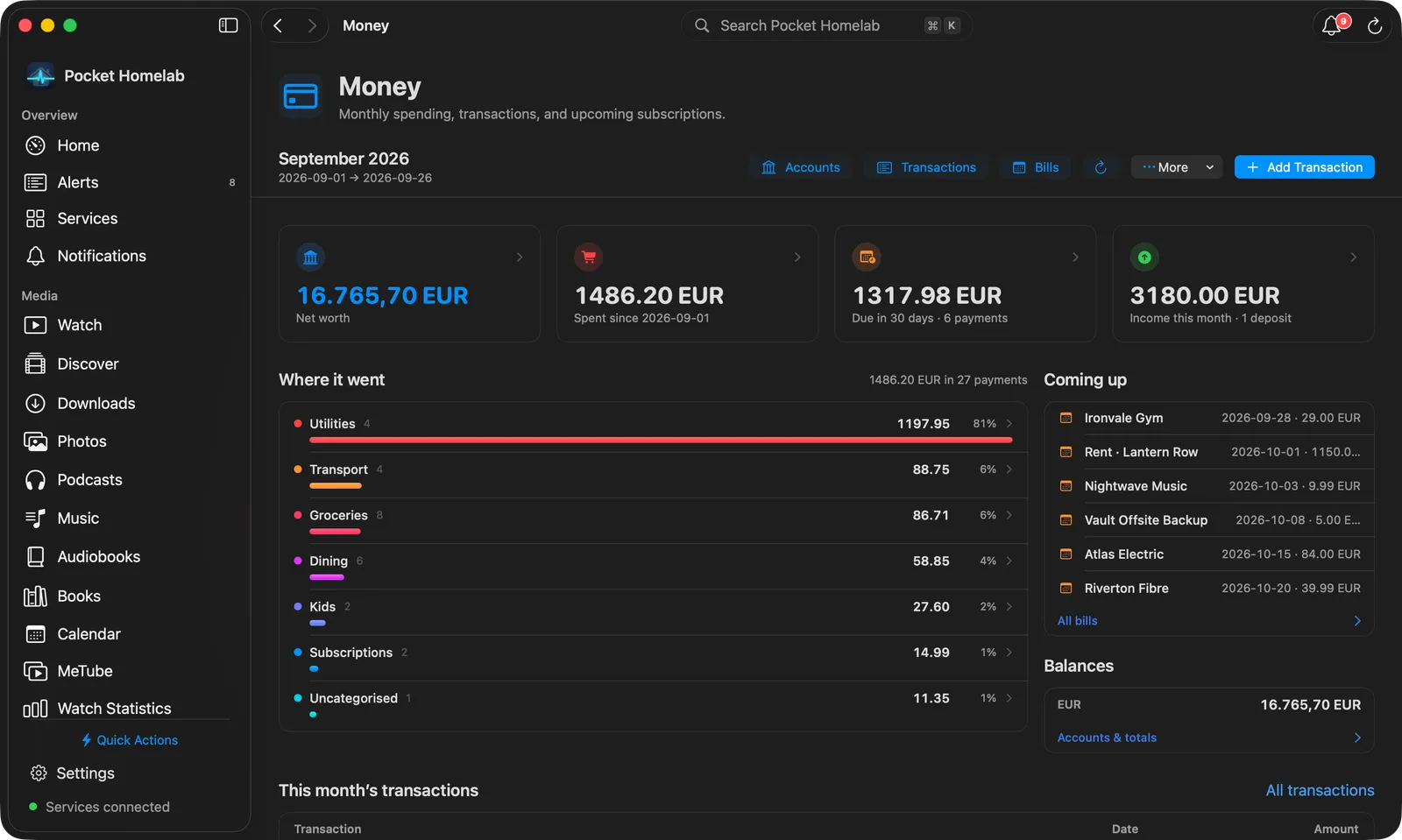1402x840 pixels.
Task: Open the More dropdown menu
Action: pyautogui.click(x=1177, y=167)
